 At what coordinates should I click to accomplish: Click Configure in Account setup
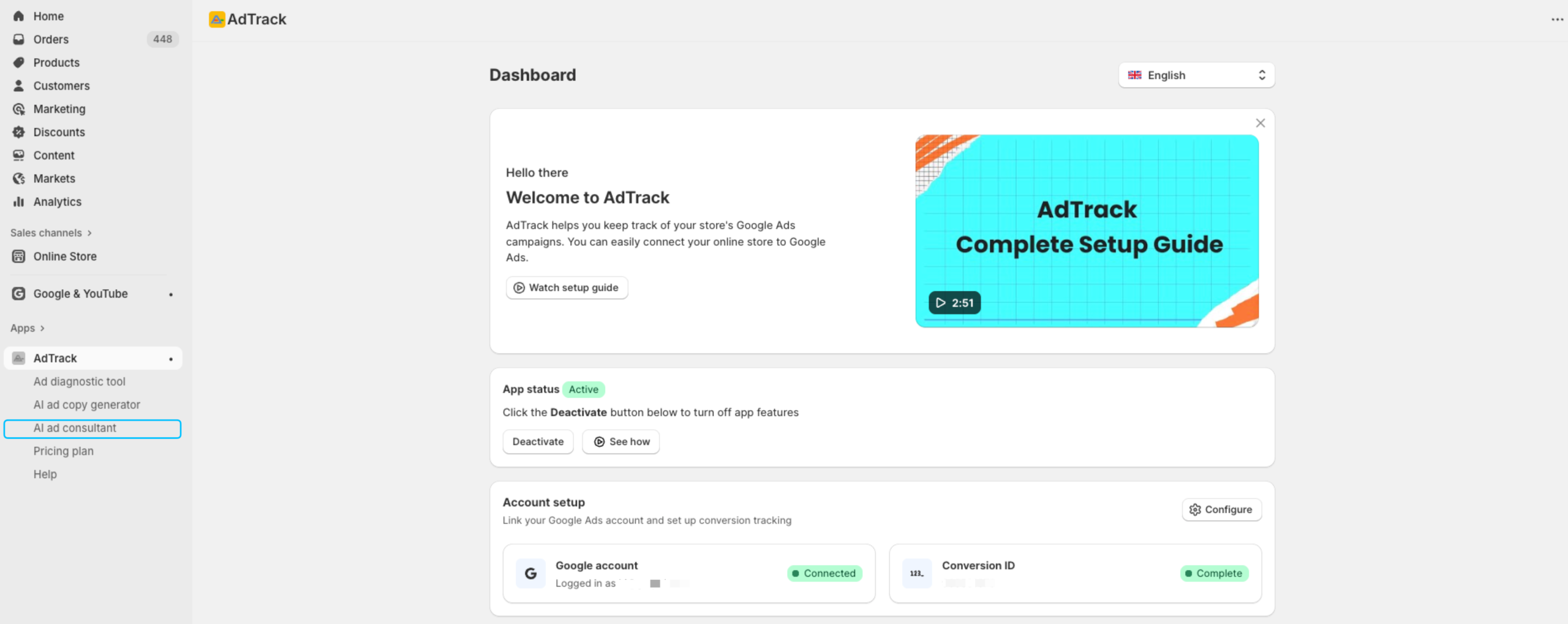click(x=1221, y=509)
